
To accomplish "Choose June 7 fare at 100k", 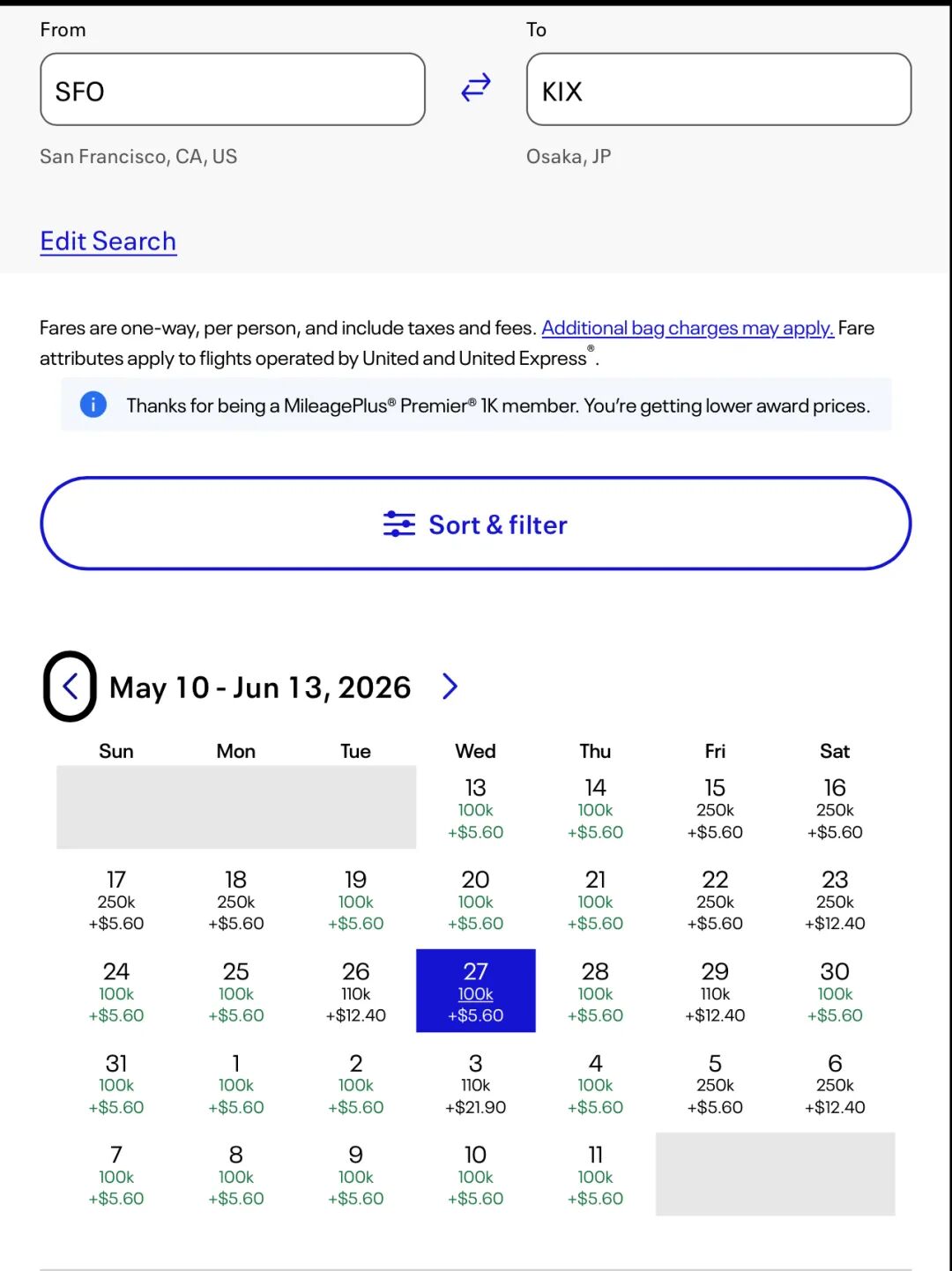I will coord(116,1176).
